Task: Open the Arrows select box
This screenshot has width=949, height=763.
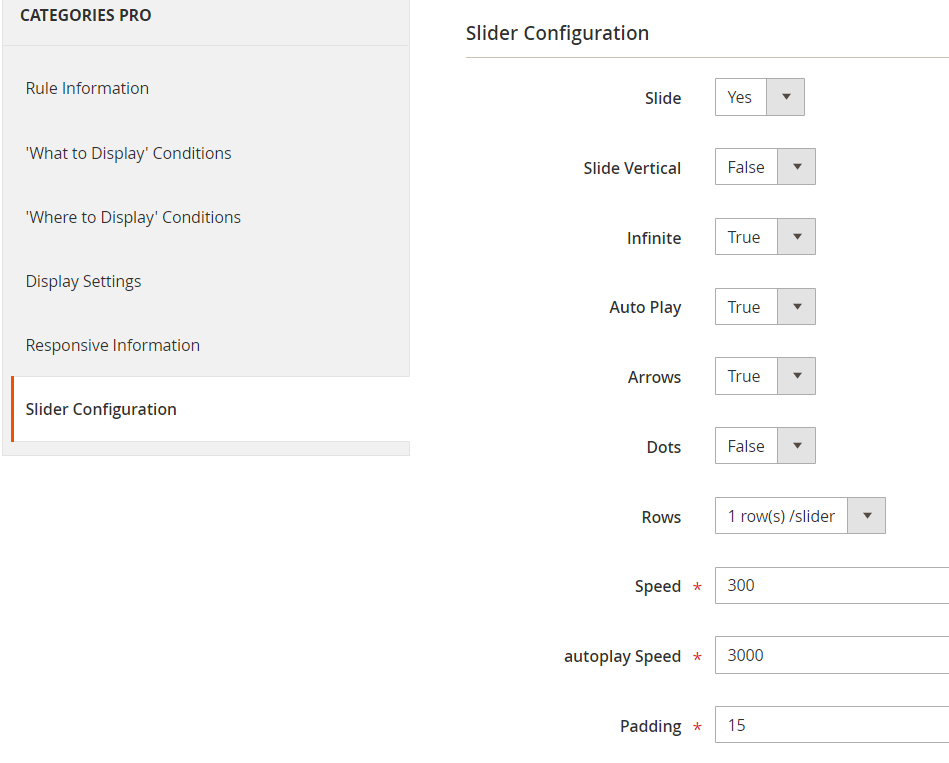Action: 765,377
